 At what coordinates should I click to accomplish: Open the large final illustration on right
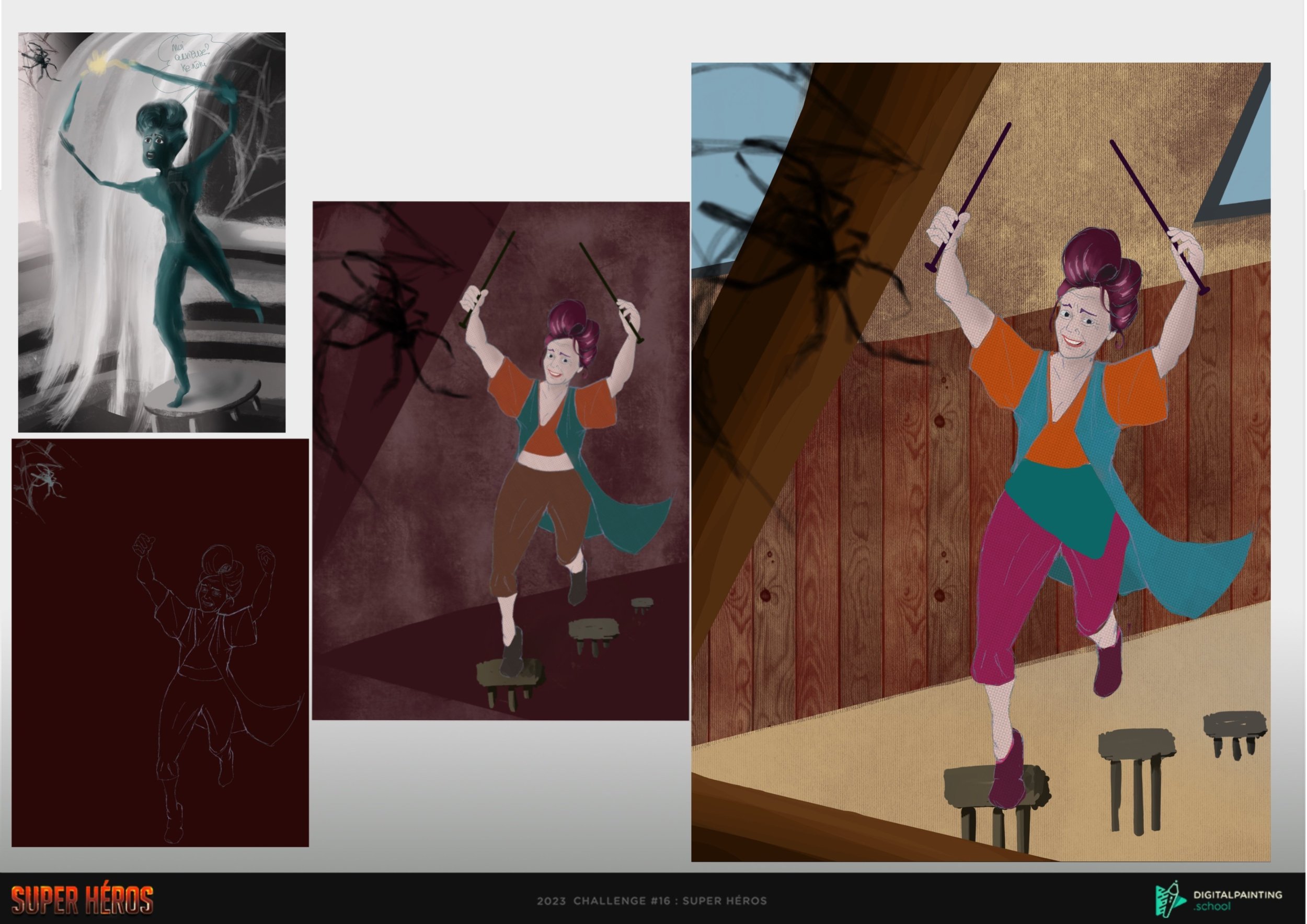[x=980, y=462]
